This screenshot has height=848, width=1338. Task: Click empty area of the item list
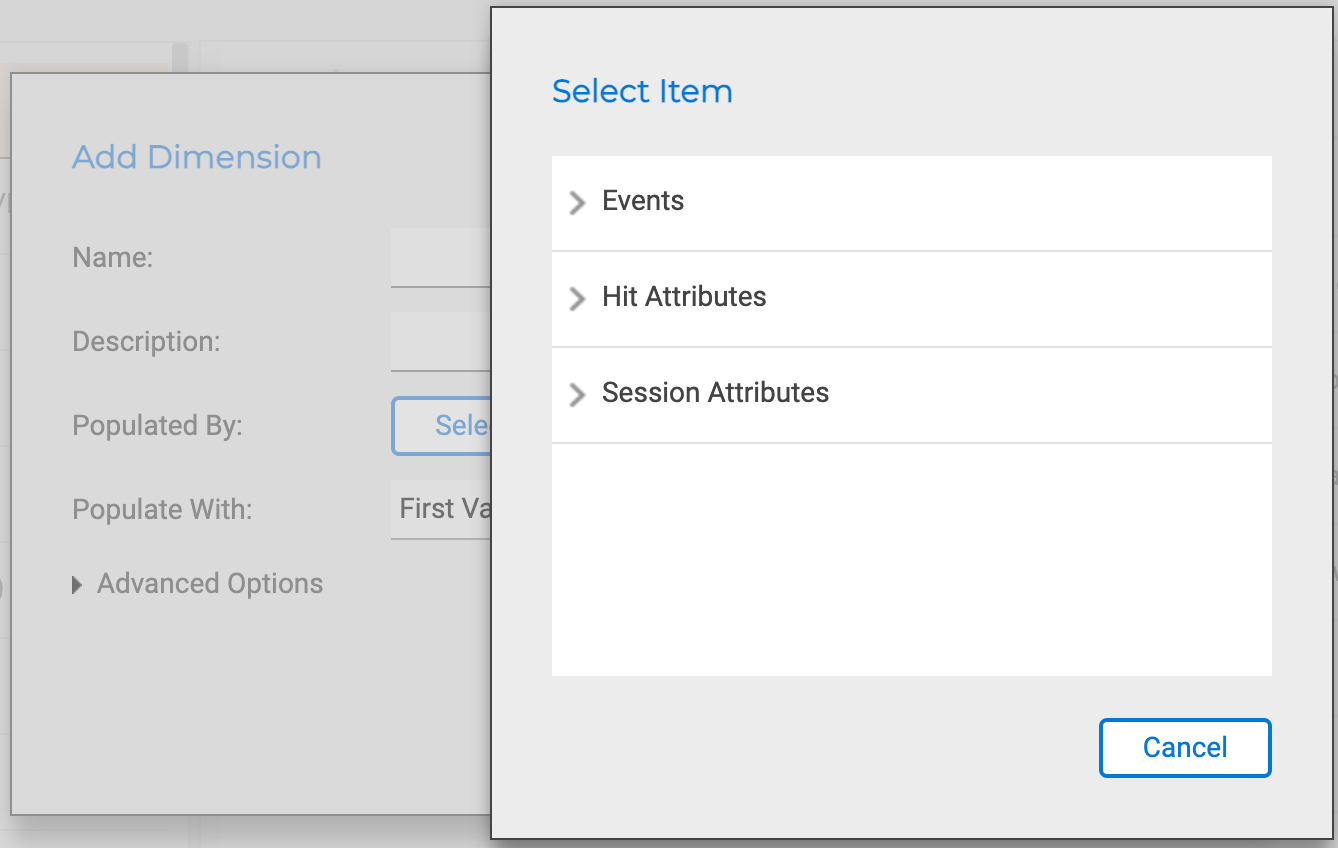(910, 560)
